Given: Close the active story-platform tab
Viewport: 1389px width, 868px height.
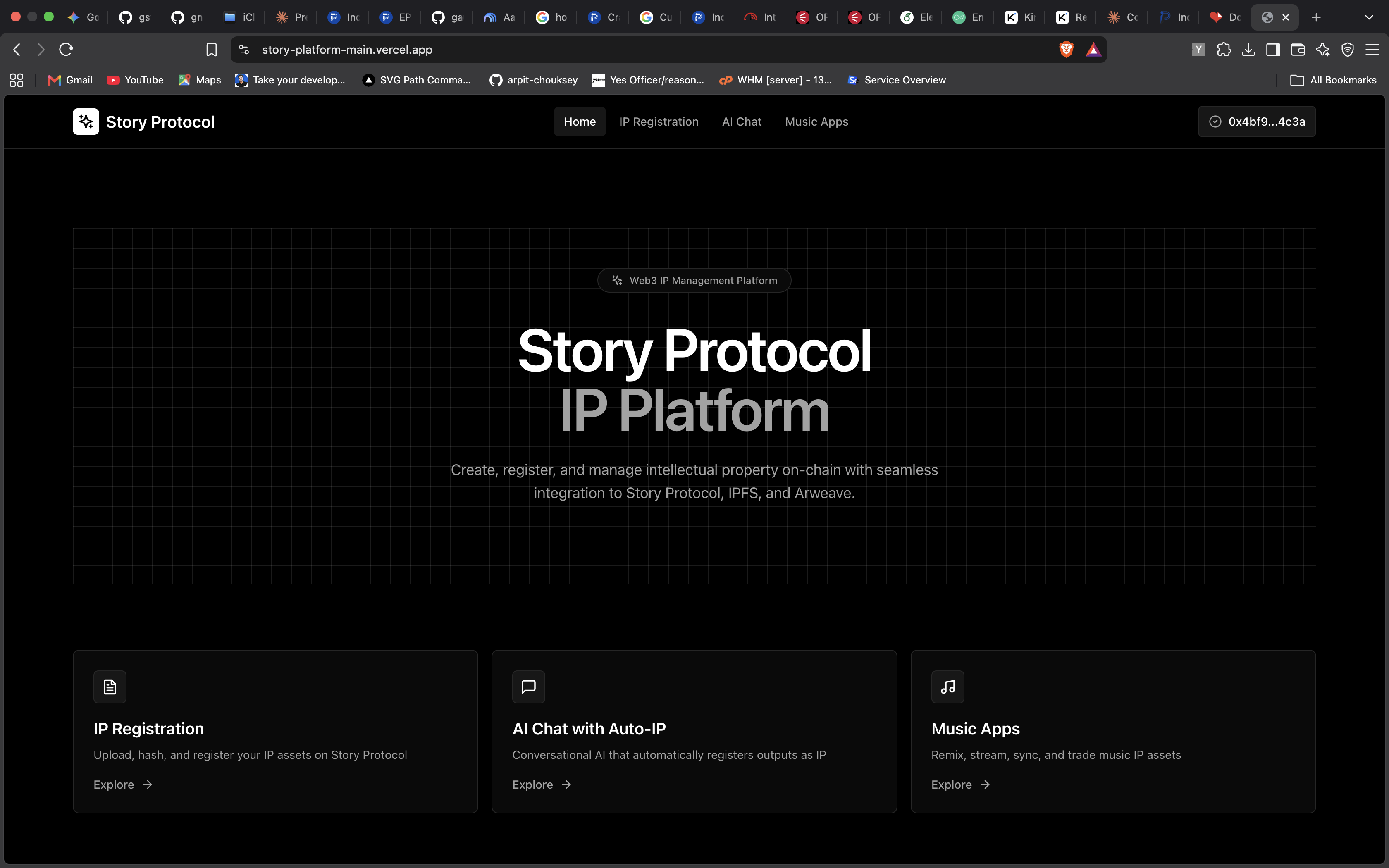Looking at the screenshot, I should 1286,17.
